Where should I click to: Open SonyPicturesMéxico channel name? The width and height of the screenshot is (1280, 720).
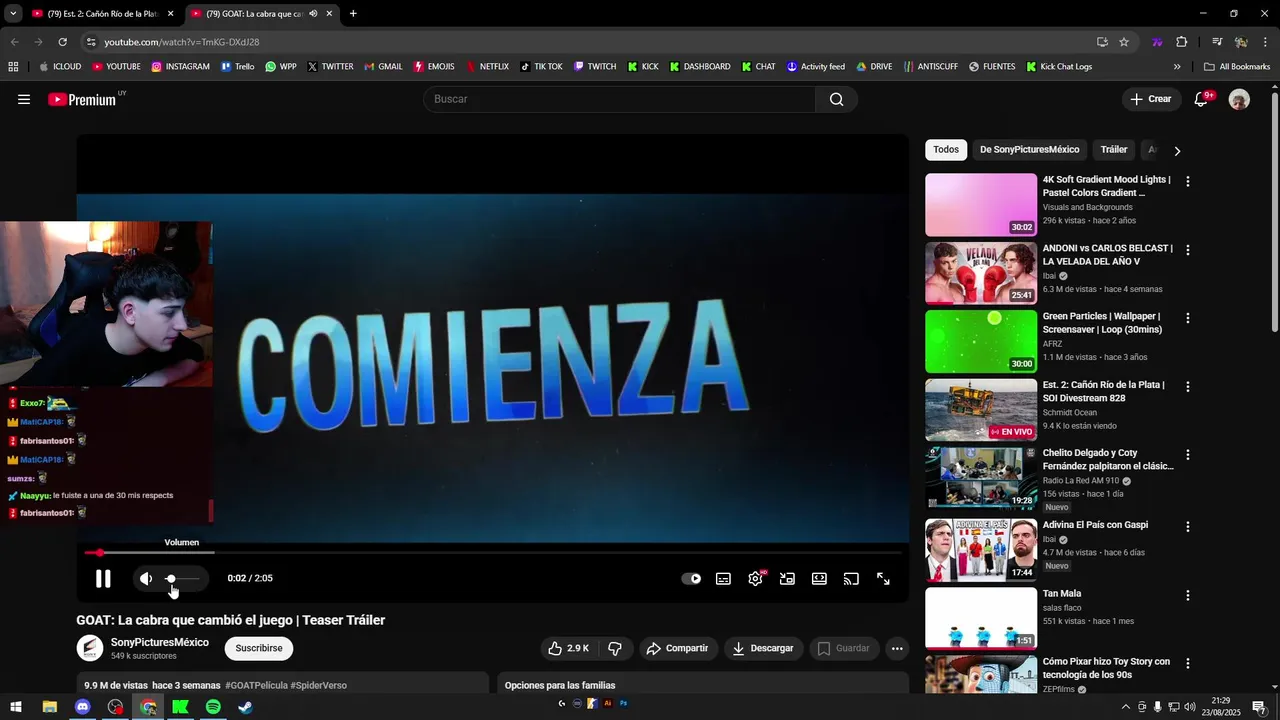tap(160, 642)
